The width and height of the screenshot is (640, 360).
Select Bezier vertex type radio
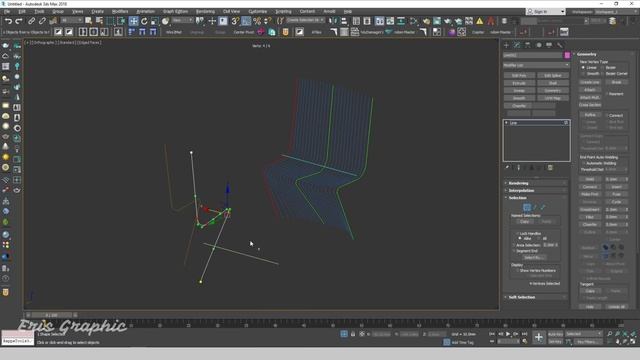(603, 67)
